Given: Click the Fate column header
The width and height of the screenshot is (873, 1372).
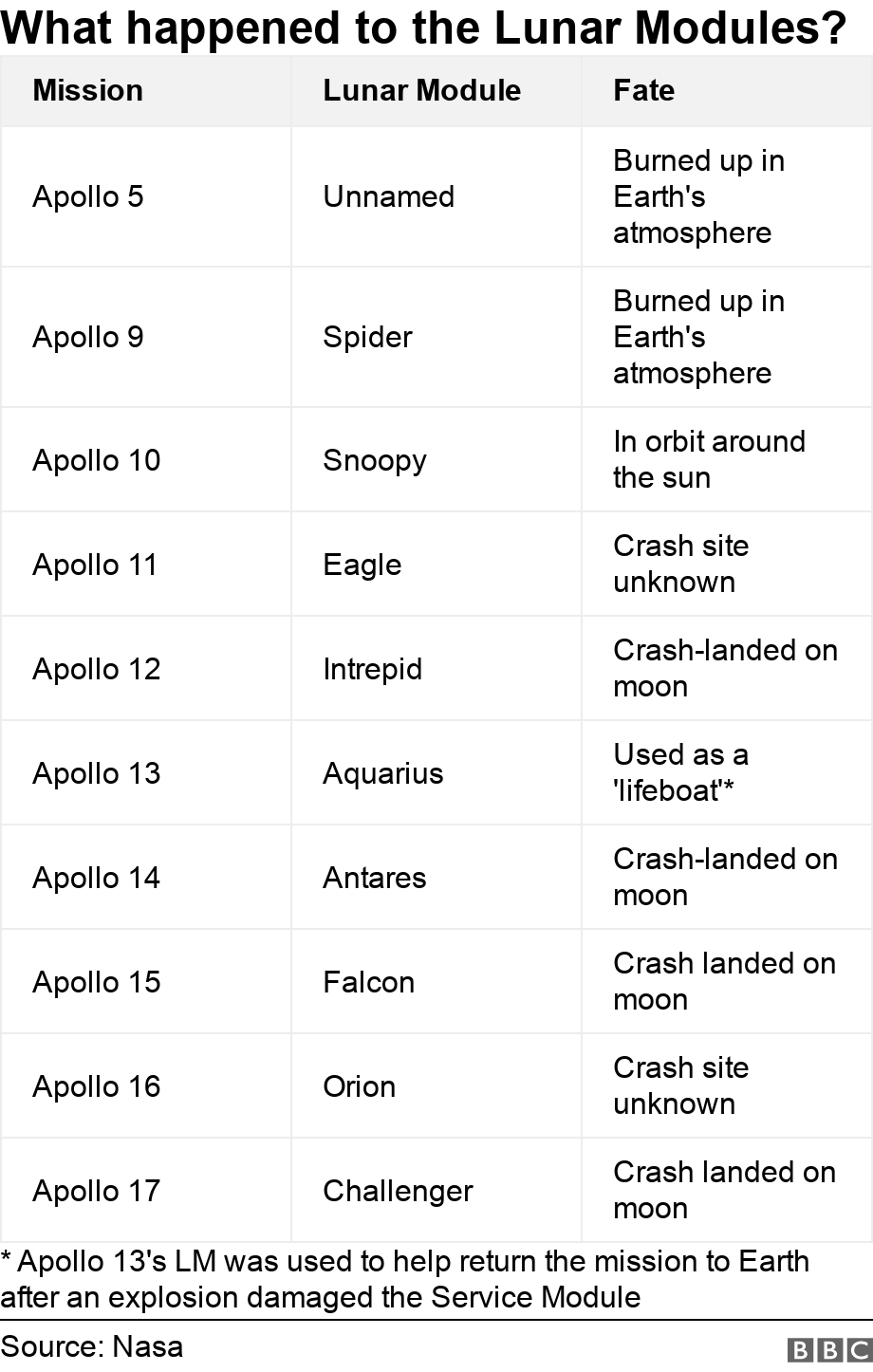Looking at the screenshot, I should (643, 90).
